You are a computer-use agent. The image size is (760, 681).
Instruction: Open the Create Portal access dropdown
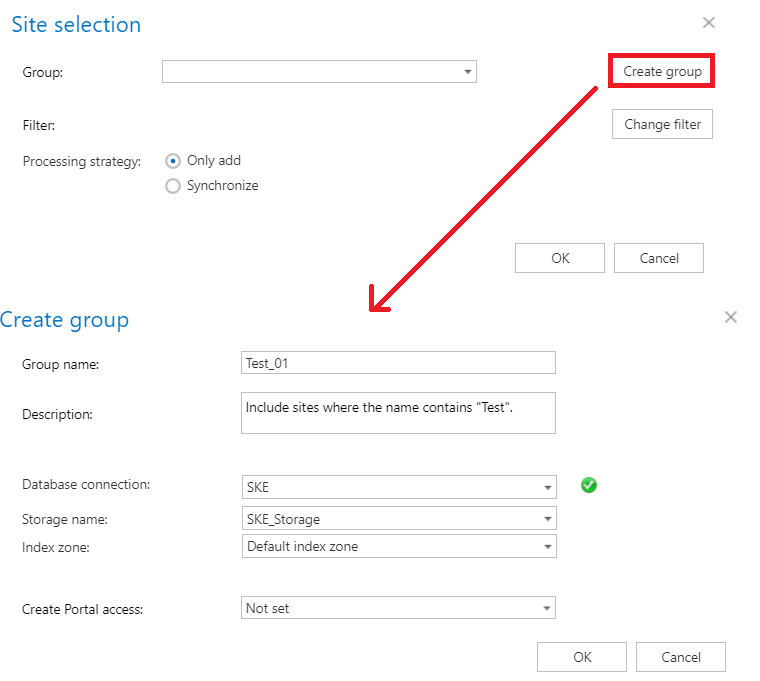[x=547, y=608]
